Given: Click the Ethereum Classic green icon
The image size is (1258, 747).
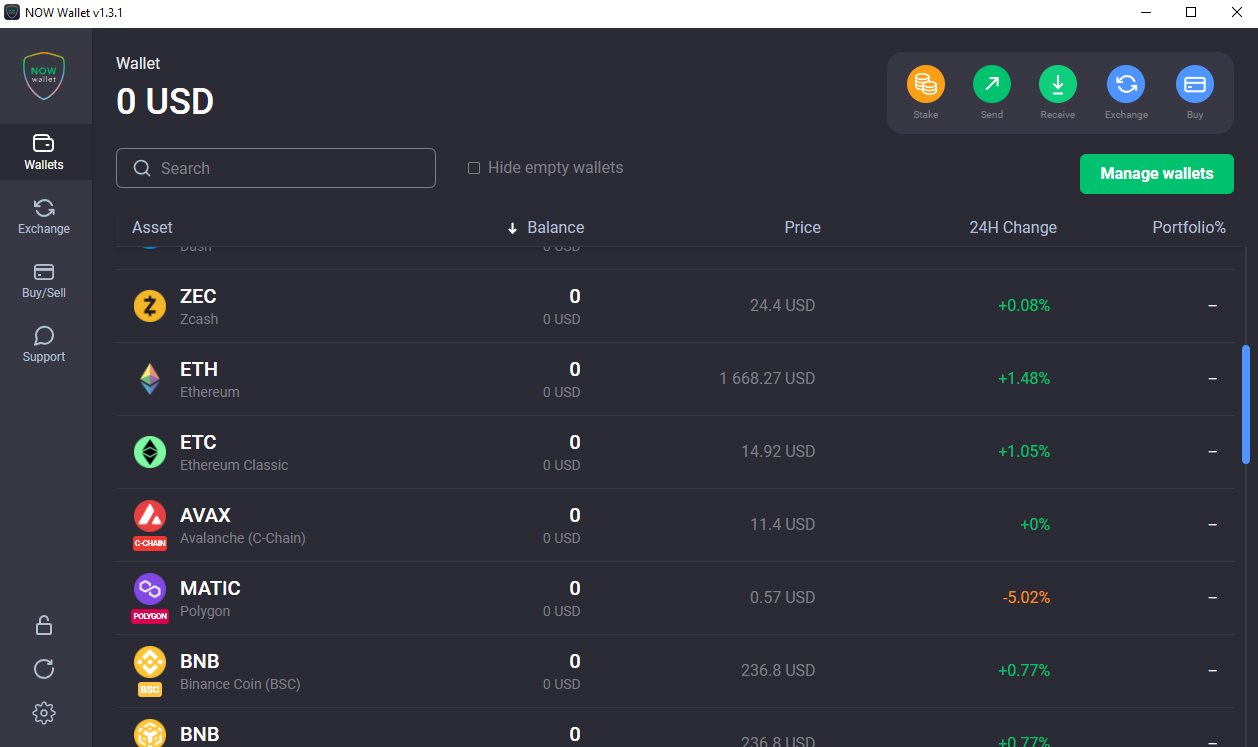Looking at the screenshot, I should [150, 452].
